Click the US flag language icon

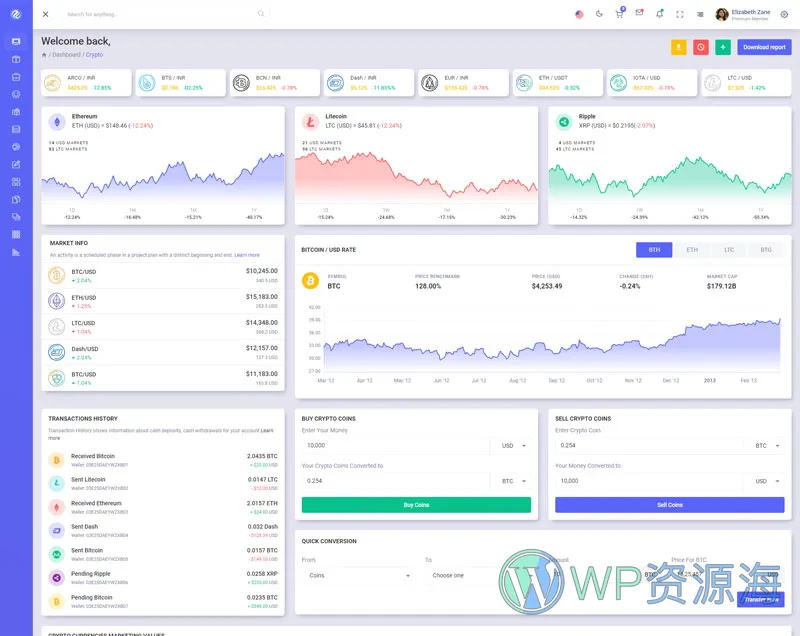click(579, 14)
